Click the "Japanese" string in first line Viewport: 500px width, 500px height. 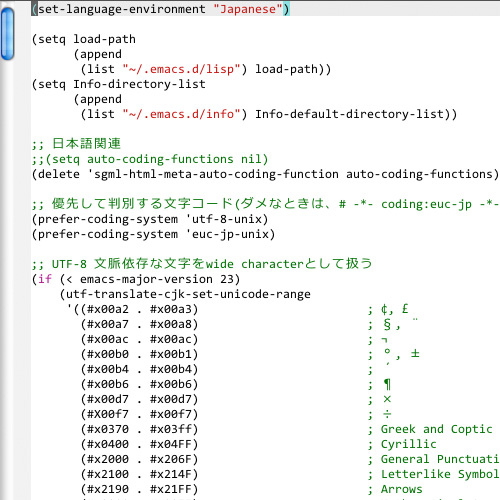tap(248, 9)
